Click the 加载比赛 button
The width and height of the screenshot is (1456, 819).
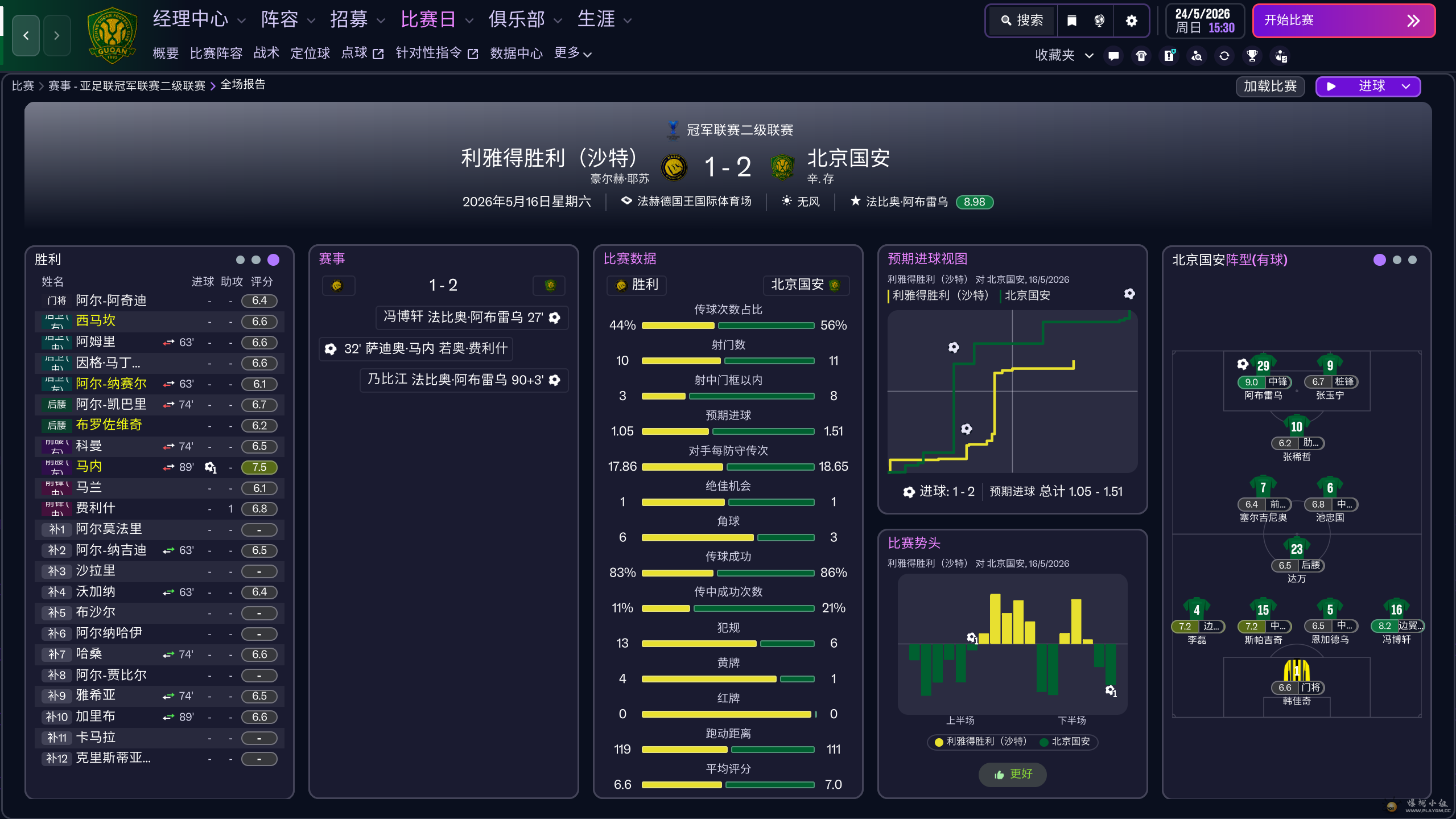click(x=1270, y=87)
